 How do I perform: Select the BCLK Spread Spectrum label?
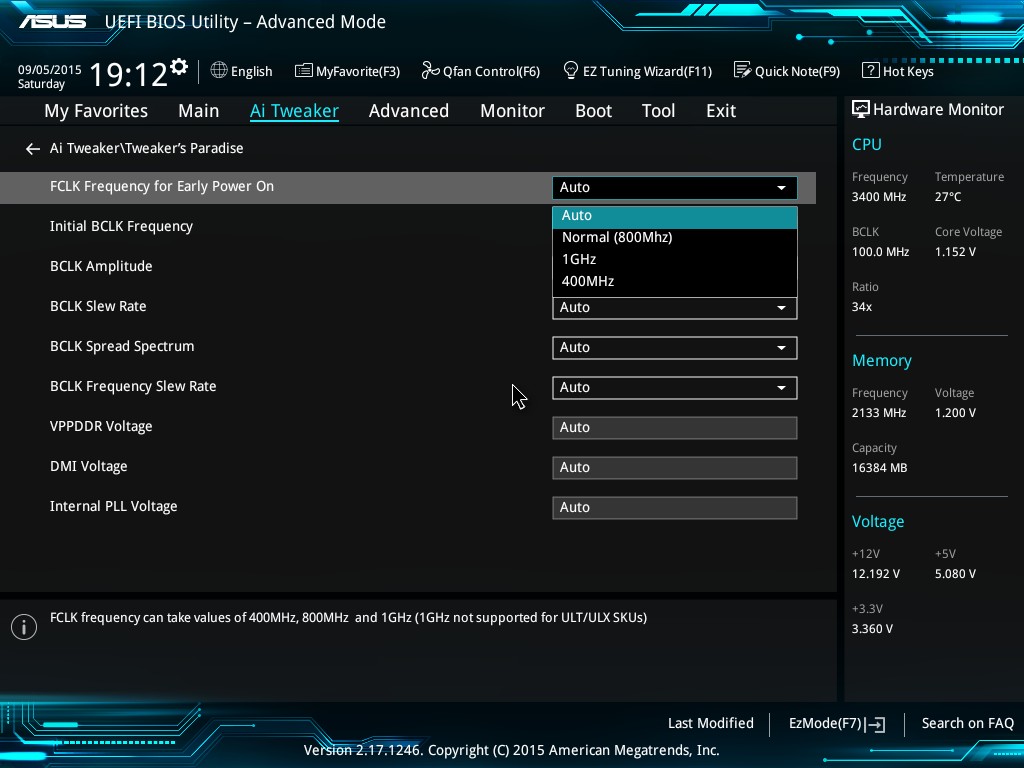point(122,347)
